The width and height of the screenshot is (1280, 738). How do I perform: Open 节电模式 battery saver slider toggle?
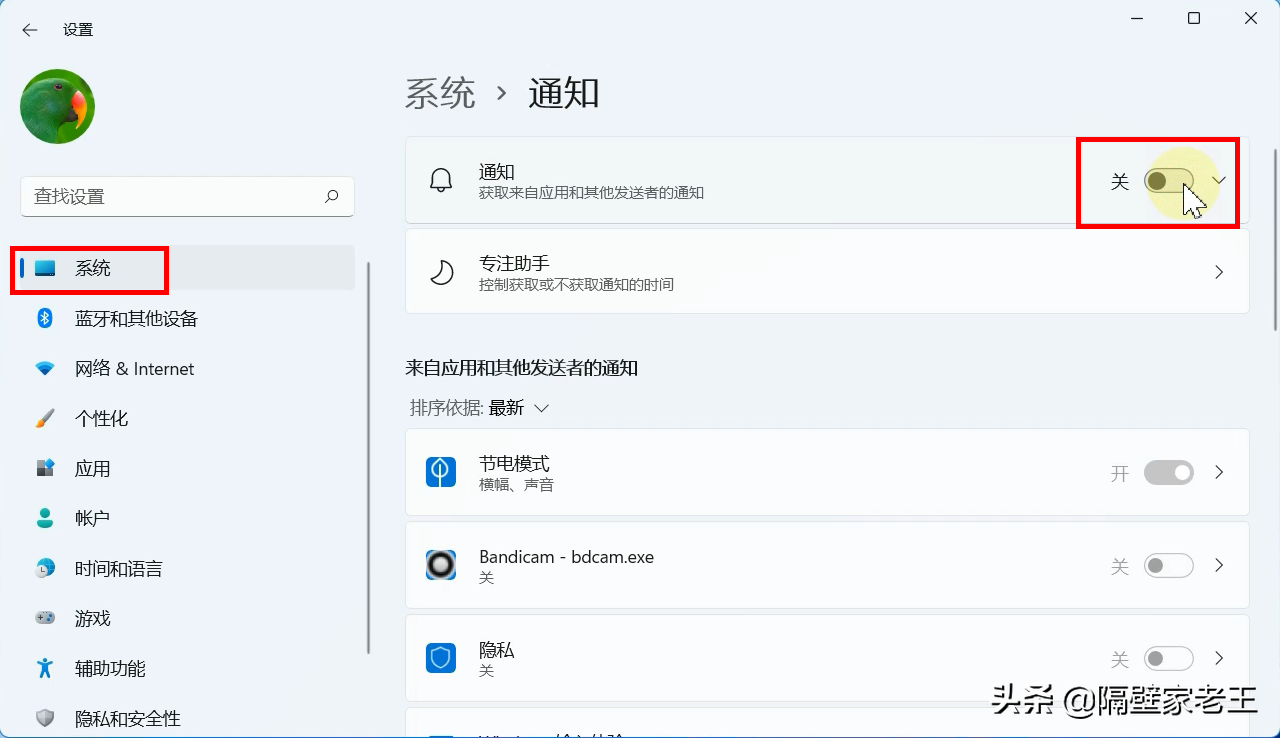pyautogui.click(x=1168, y=472)
